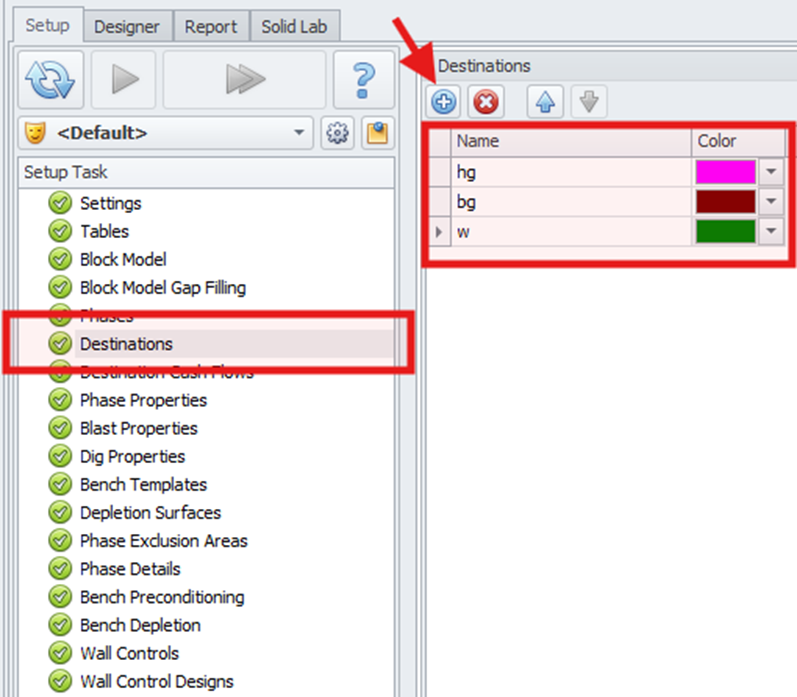797x697 pixels.
Task: Open the Solid Lab tab
Action: tap(294, 27)
